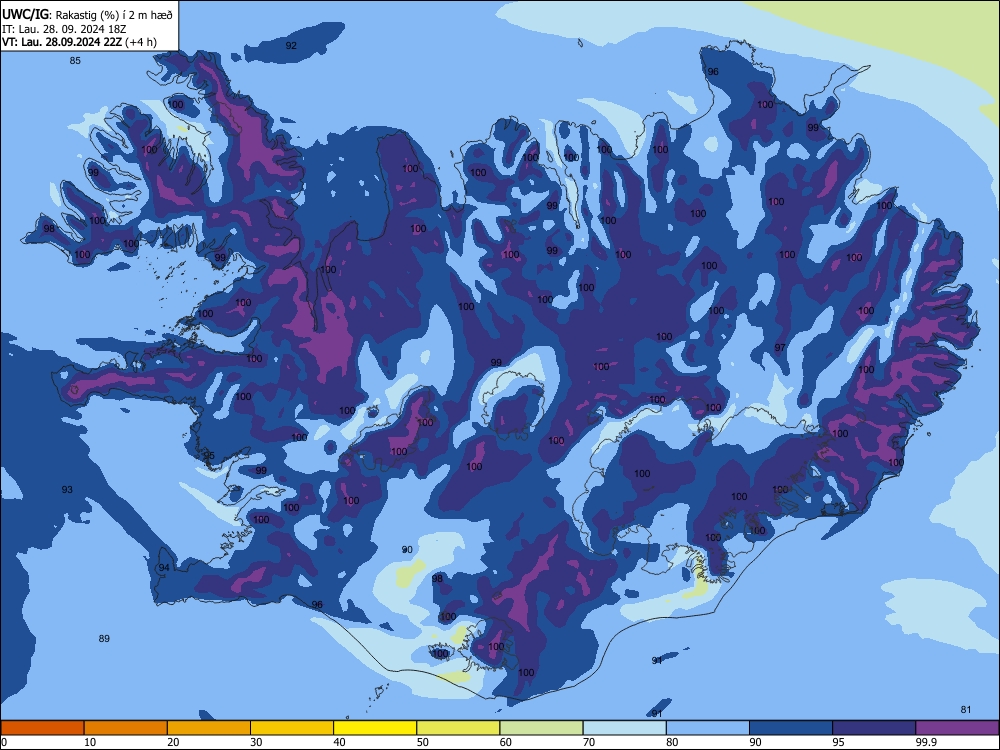The image size is (1000, 750).
Task: Select the '70' legend tick label
Action: [589, 742]
